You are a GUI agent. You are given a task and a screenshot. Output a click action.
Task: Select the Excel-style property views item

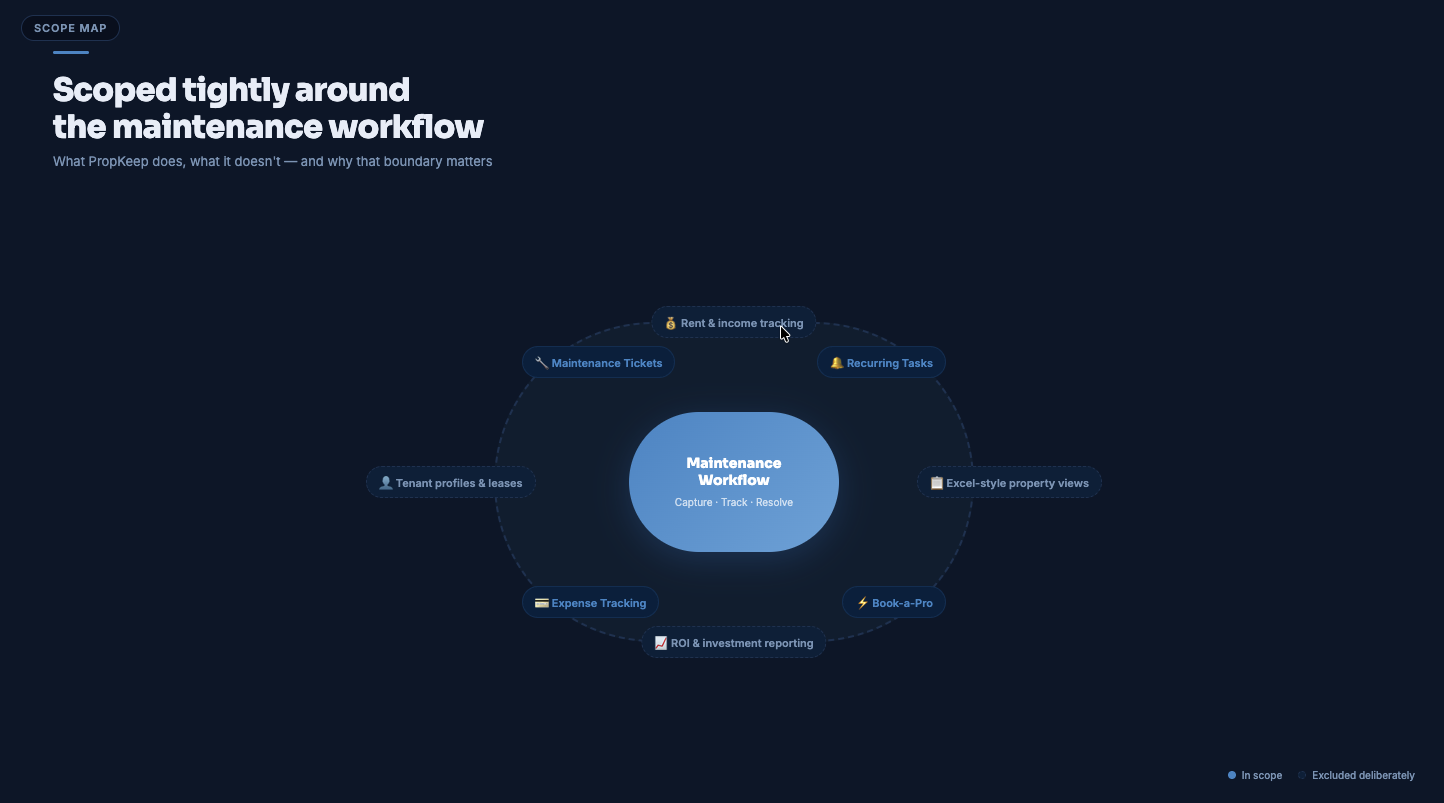(x=1009, y=482)
